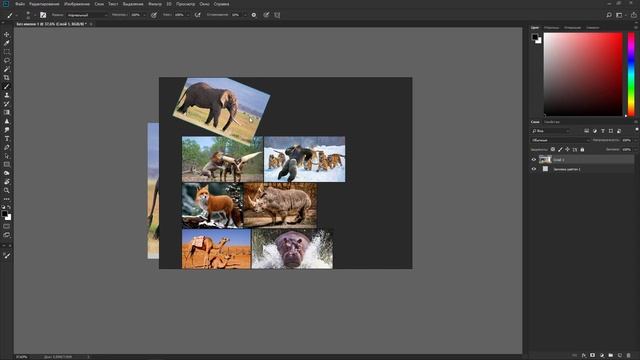Switch to the Образцы panel tab
The image size is (640, 360).
[x=551, y=28]
